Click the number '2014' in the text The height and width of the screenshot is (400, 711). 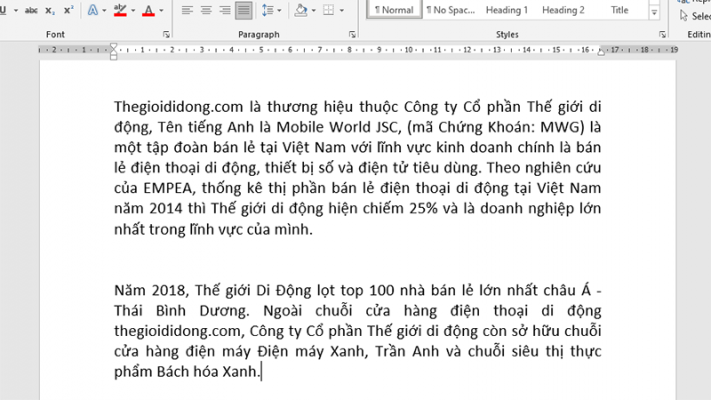pyautogui.click(x=166, y=209)
